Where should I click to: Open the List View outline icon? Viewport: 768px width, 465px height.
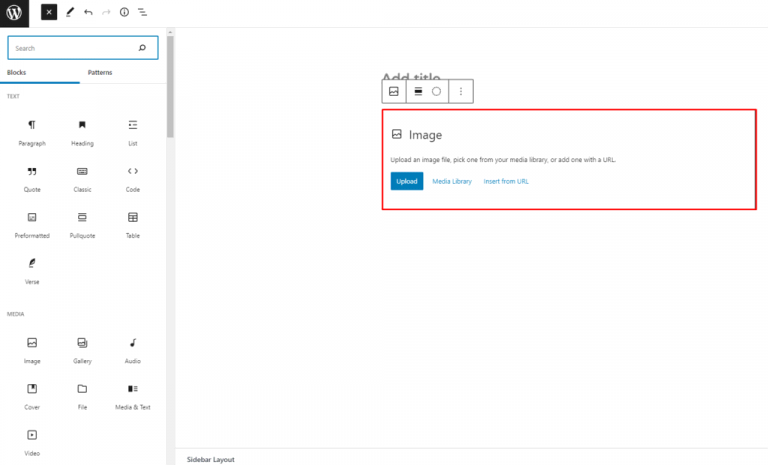(x=142, y=12)
